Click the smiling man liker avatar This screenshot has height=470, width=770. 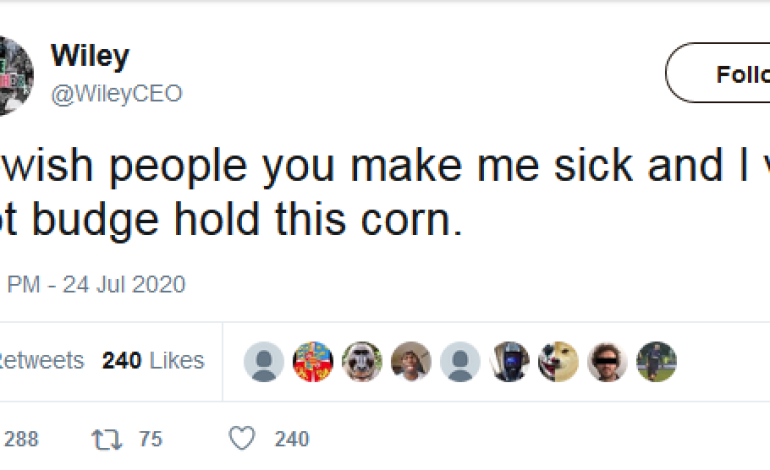coord(411,361)
